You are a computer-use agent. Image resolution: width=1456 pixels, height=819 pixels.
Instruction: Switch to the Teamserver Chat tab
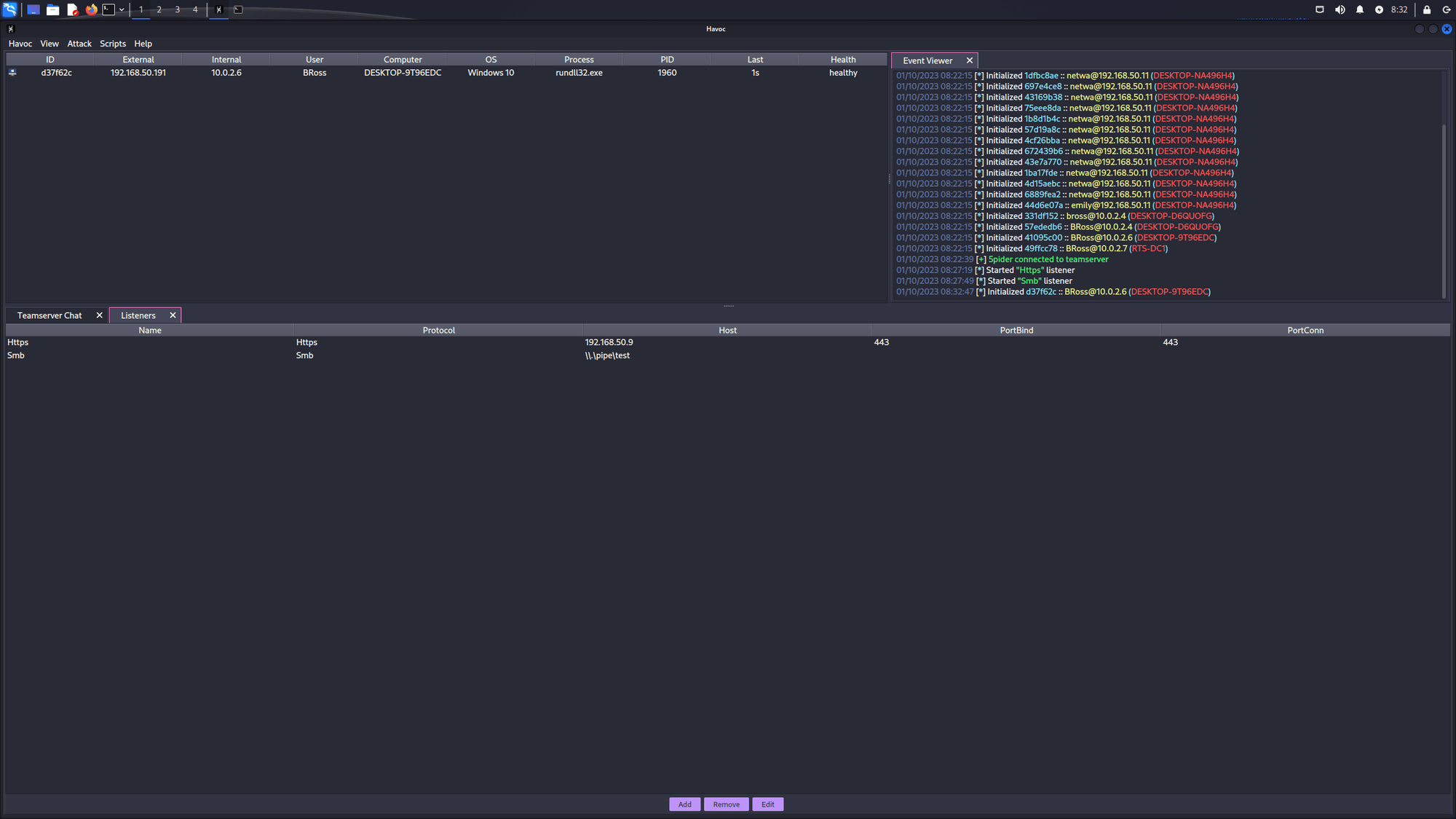(x=50, y=315)
